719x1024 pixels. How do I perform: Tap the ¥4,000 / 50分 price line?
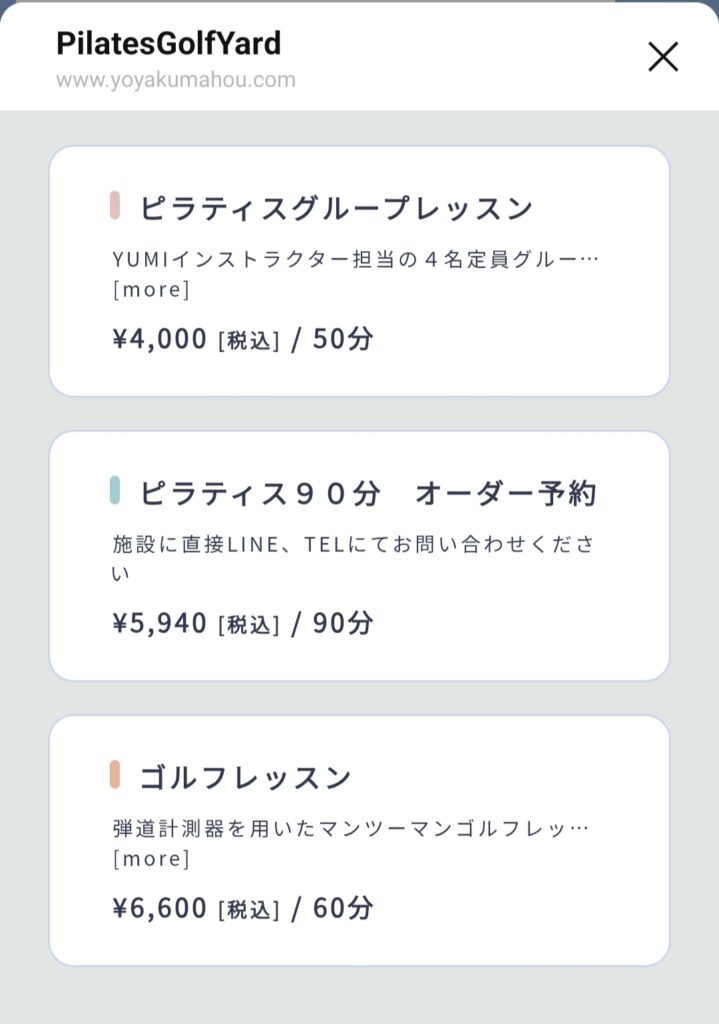pyautogui.click(x=242, y=339)
